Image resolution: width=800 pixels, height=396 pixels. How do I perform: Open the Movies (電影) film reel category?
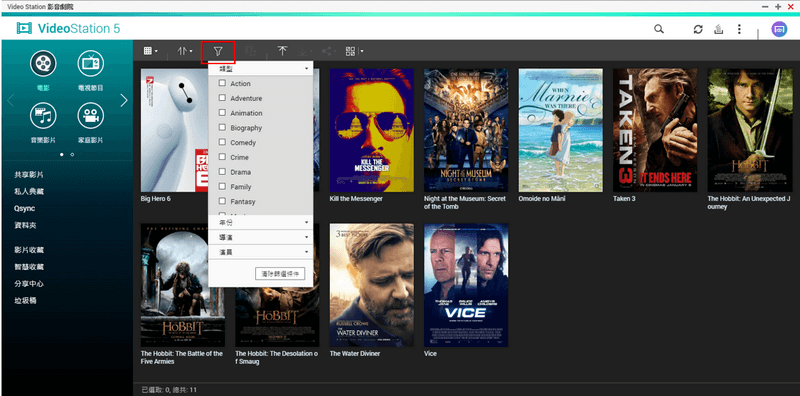43,64
